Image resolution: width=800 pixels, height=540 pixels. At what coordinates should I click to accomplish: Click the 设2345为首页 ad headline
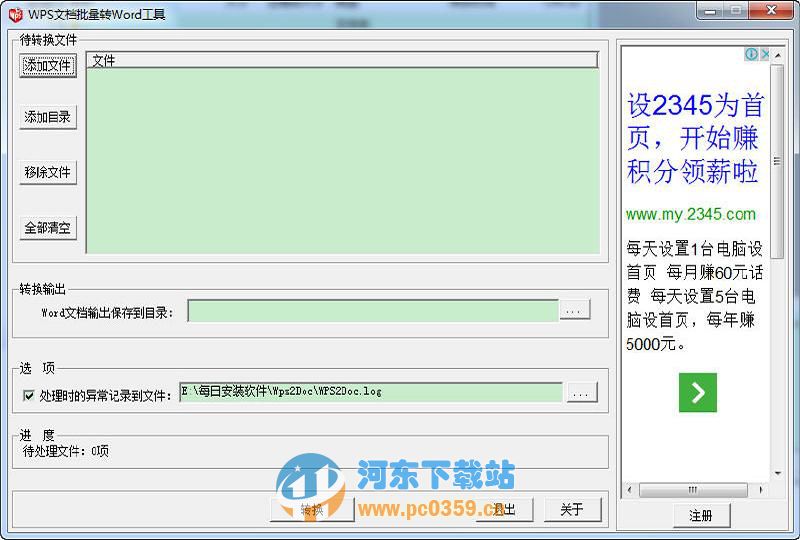tap(694, 137)
